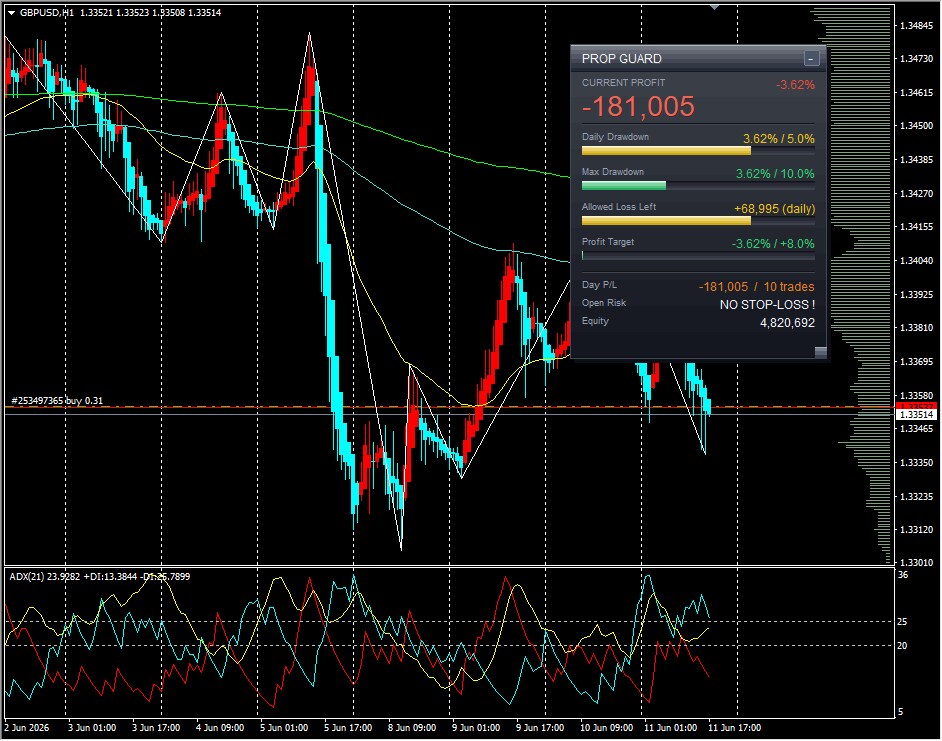Click the Equity label
This screenshot has height=741, width=942.
coord(595,321)
